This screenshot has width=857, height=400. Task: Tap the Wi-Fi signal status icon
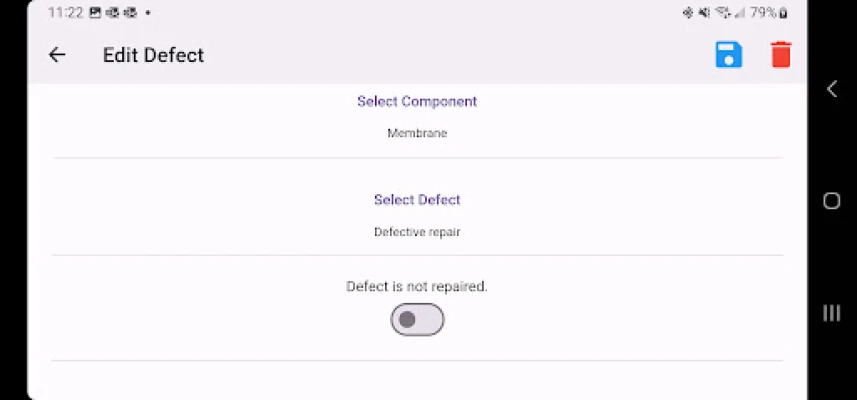pyautogui.click(x=722, y=13)
